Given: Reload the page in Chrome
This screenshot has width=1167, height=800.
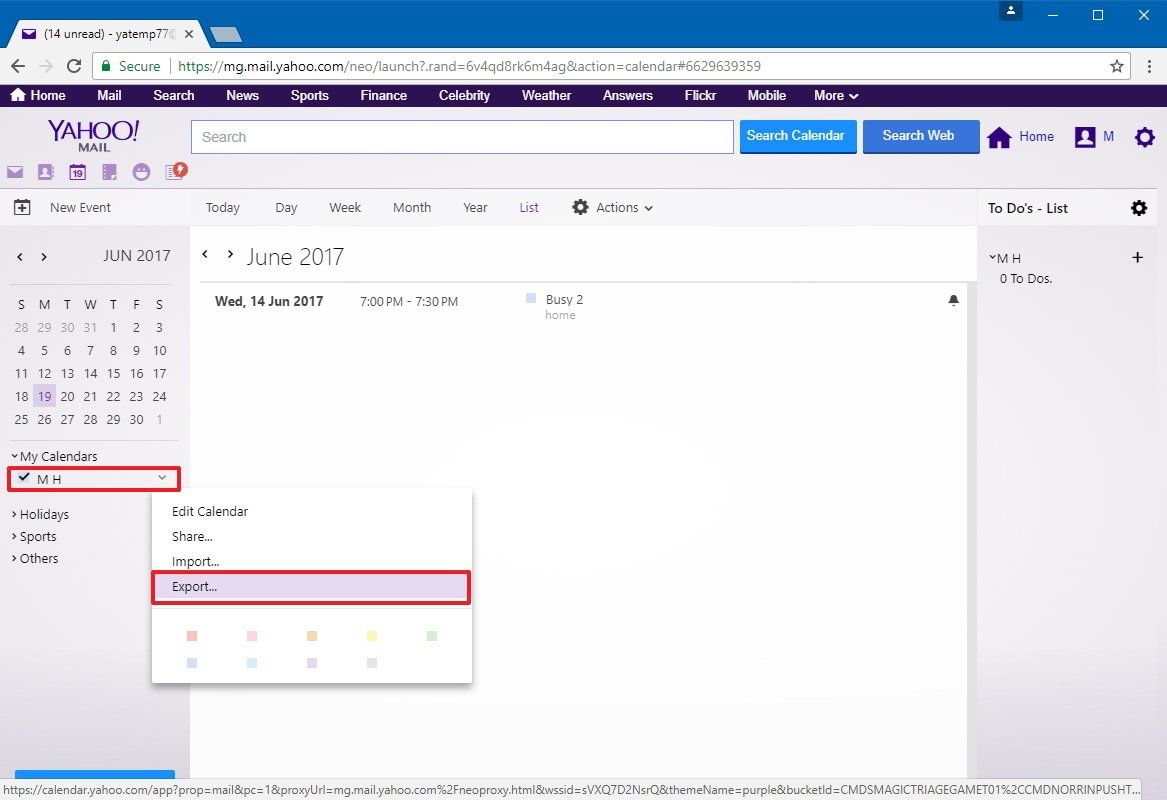Looking at the screenshot, I should tap(74, 66).
